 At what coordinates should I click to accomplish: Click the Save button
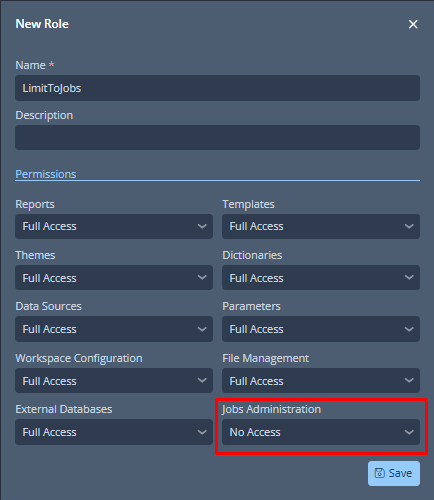(x=394, y=473)
